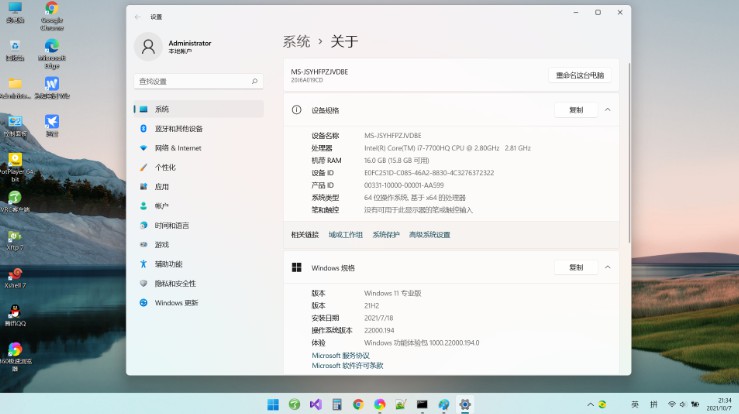Select the install date 2021/7/18
The width and height of the screenshot is (739, 414).
pos(378,318)
